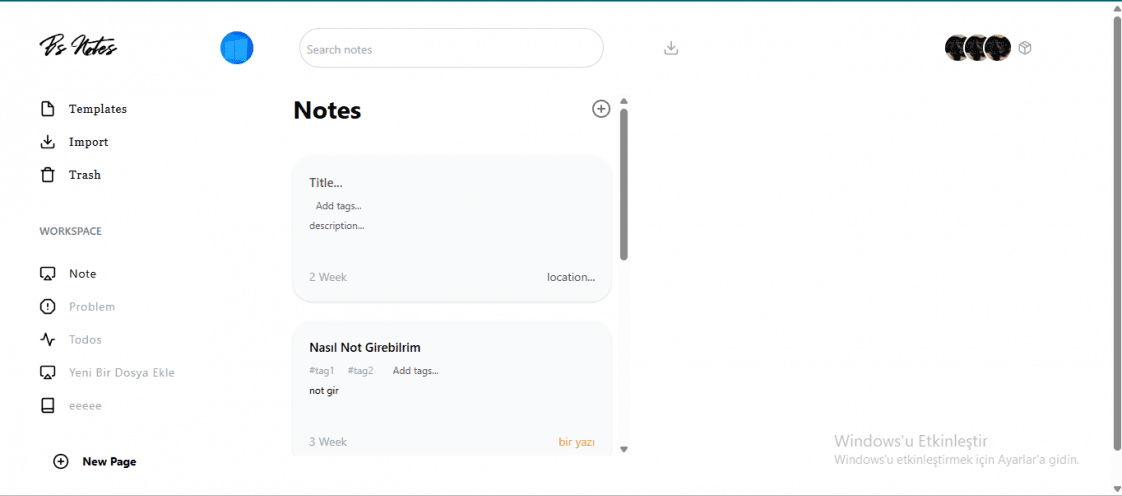Select the Todos activity icon
The width and height of the screenshot is (1122, 496).
tap(47, 340)
